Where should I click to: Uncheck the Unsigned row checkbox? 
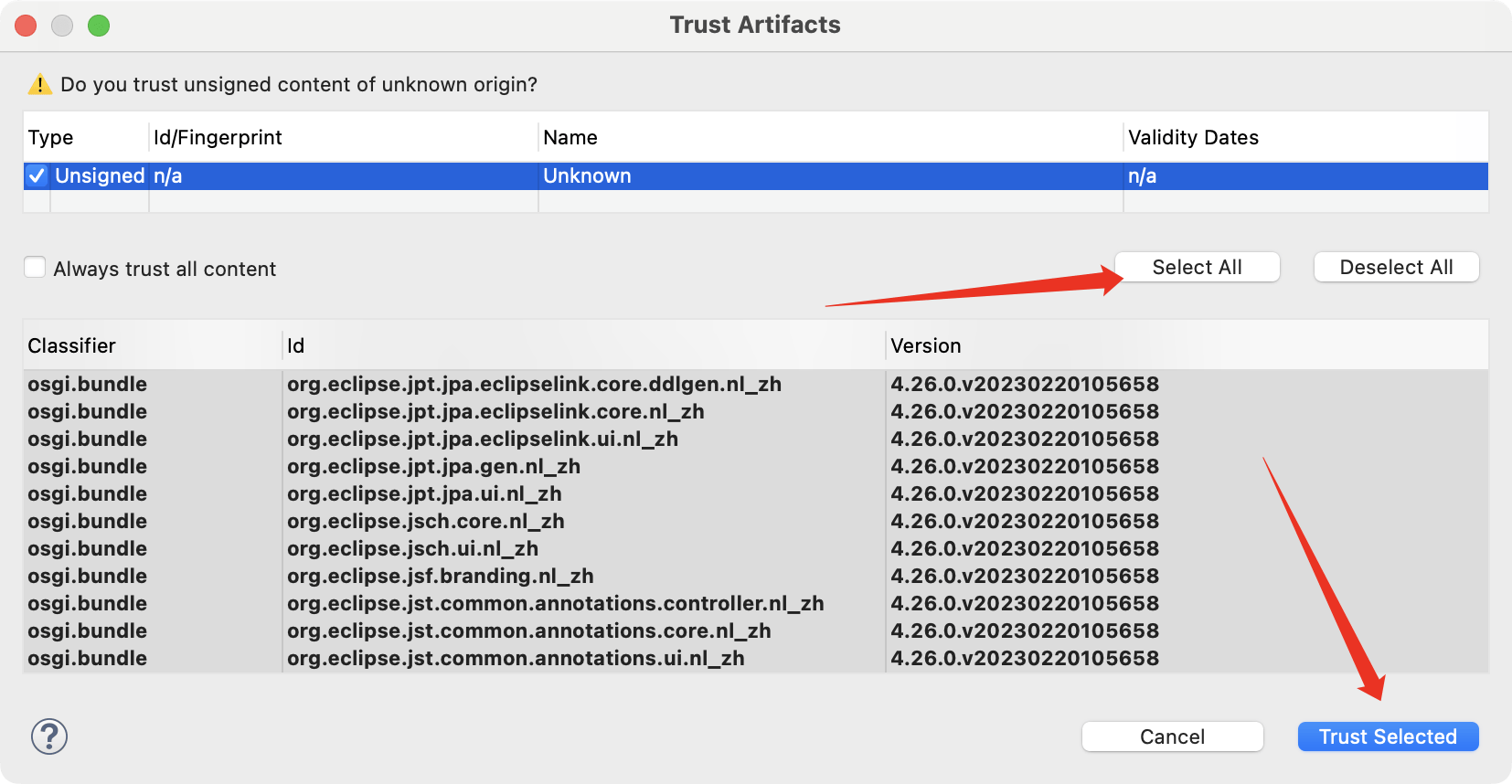(37, 175)
